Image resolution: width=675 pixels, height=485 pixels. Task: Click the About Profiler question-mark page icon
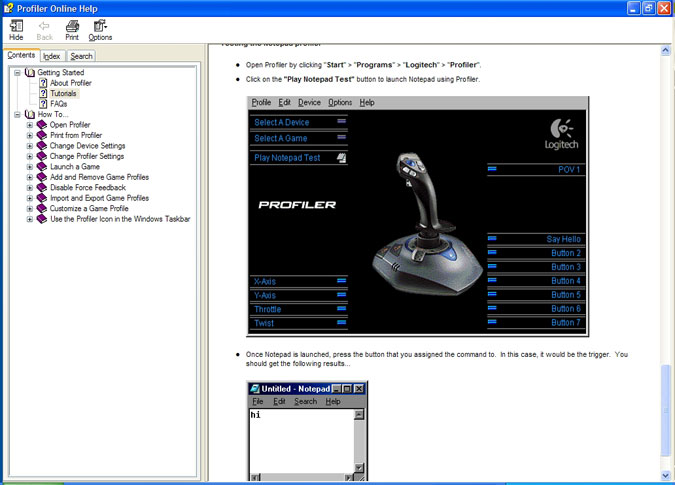pos(43,83)
